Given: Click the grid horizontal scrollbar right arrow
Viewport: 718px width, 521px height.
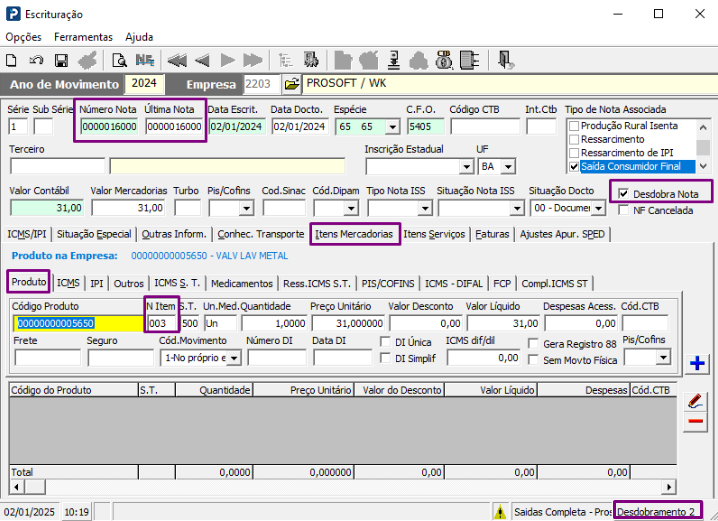Looking at the screenshot, I should coord(669,487).
